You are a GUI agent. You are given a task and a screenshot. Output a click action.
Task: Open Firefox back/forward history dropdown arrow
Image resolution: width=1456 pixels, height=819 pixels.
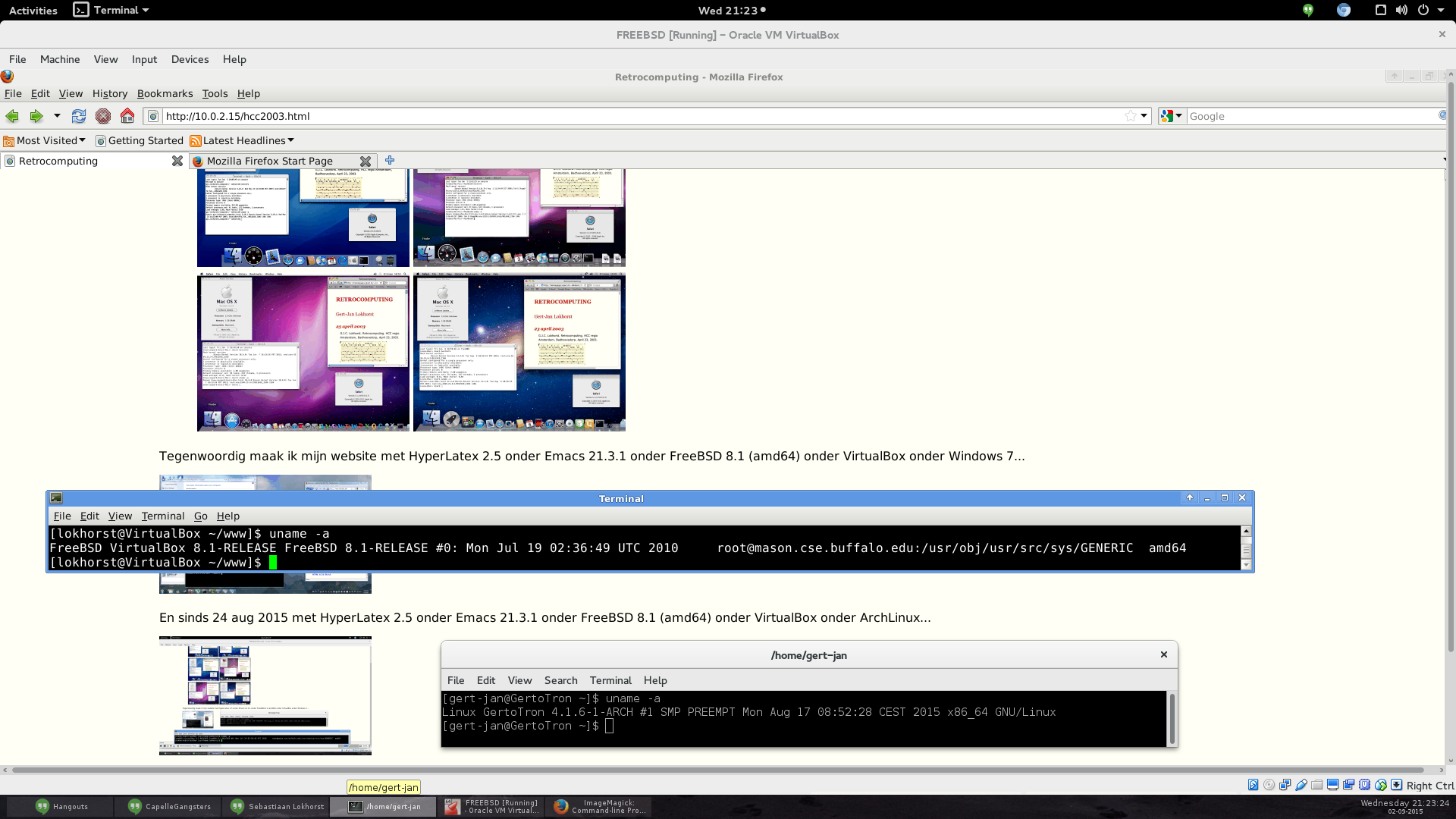(x=57, y=116)
